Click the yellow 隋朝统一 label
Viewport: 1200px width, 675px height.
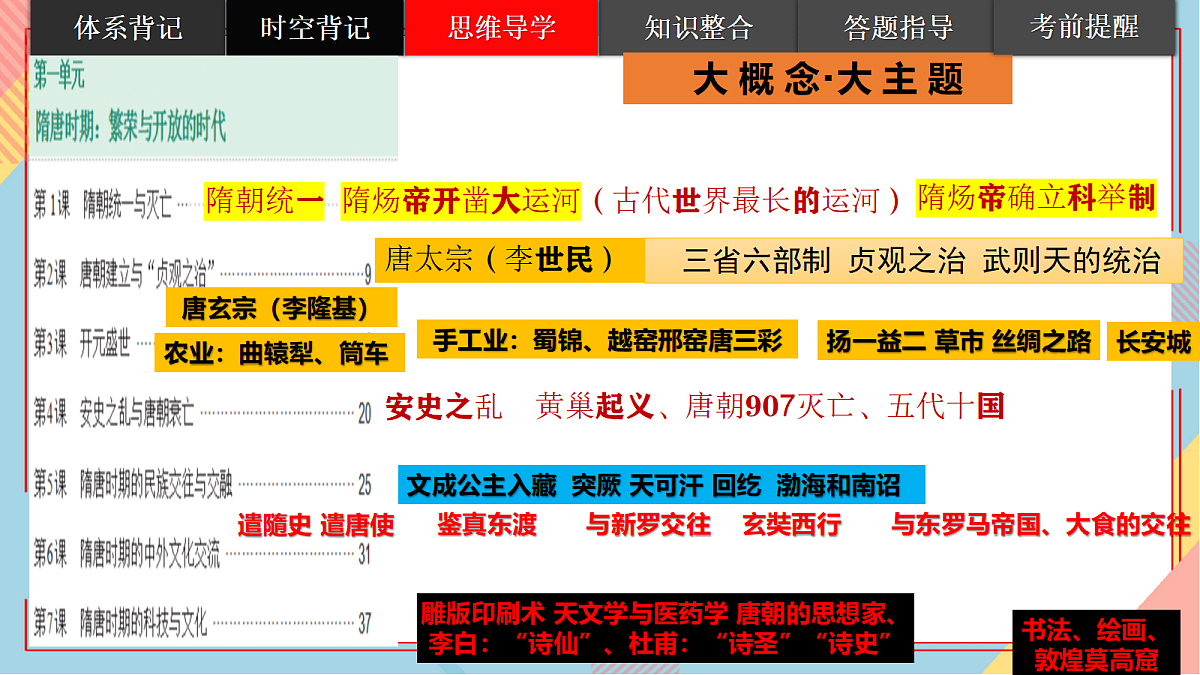coord(265,200)
